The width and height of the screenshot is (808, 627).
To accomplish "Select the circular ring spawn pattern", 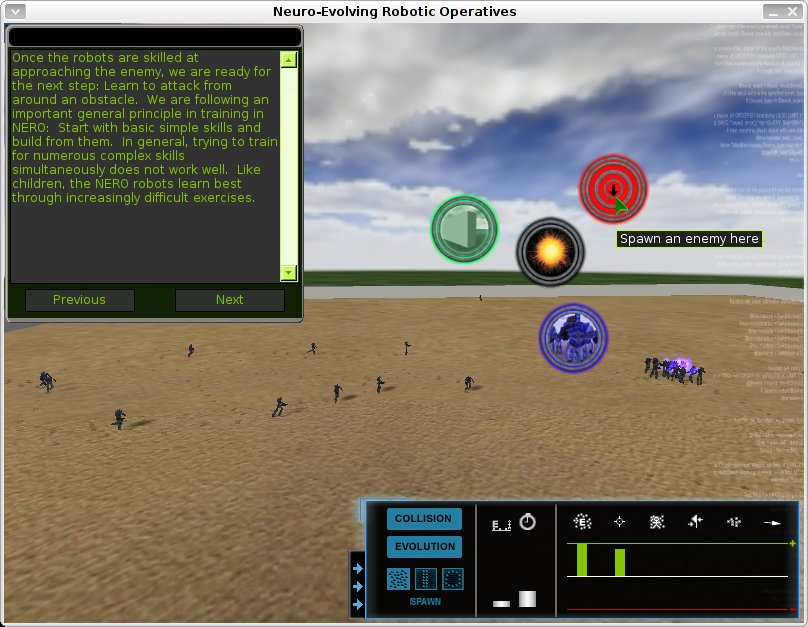I will (453, 579).
